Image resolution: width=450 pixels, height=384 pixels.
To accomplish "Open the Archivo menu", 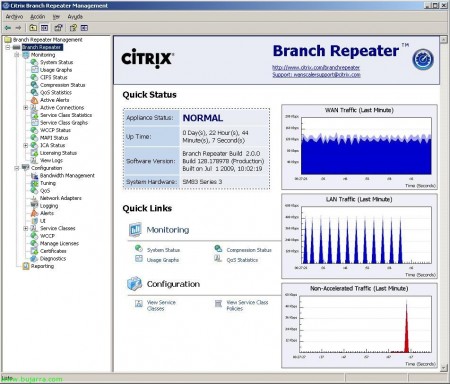I will click(x=14, y=17).
